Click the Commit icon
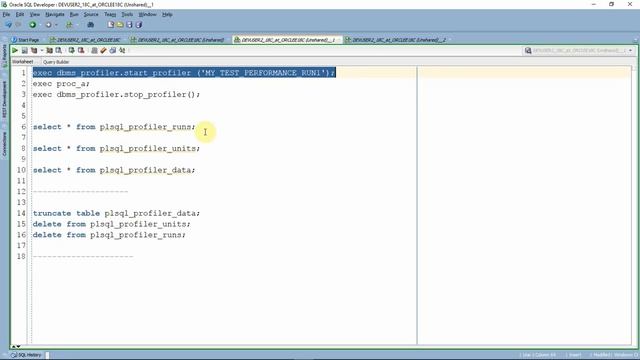640x360 pixels. click(71, 51)
